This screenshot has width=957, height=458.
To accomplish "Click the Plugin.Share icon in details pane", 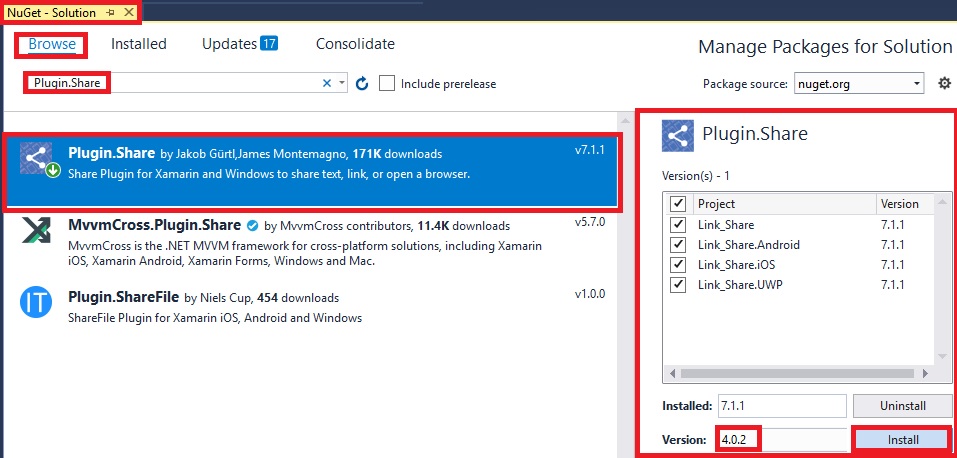I will (x=677, y=136).
